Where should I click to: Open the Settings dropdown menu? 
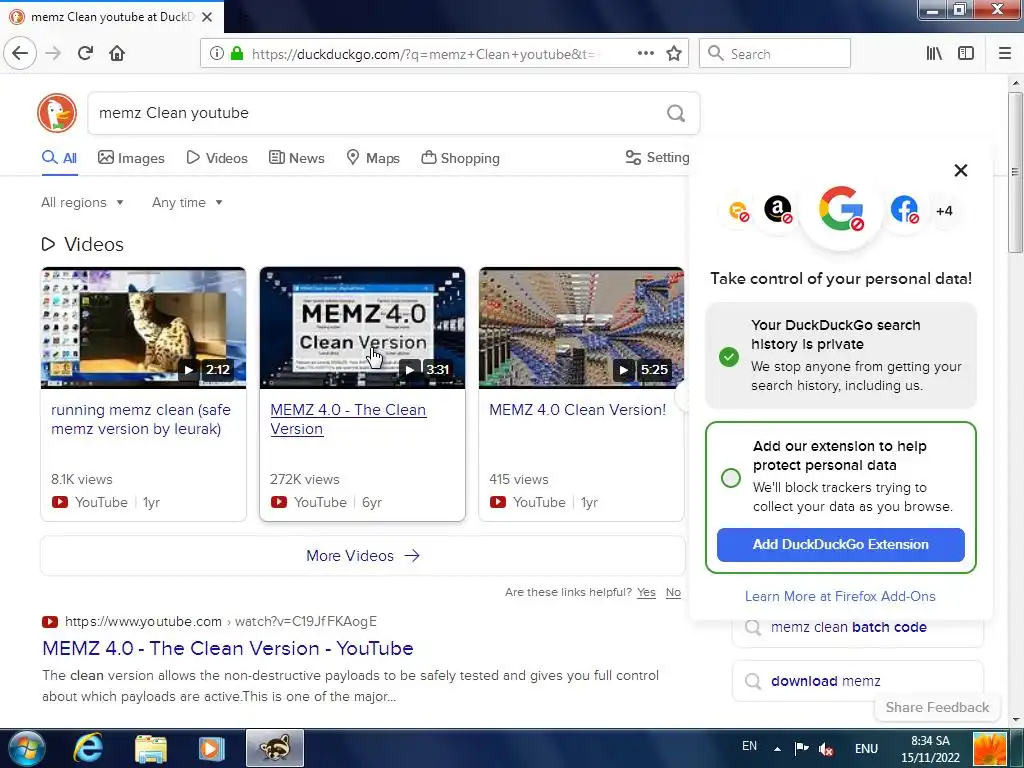pos(658,157)
